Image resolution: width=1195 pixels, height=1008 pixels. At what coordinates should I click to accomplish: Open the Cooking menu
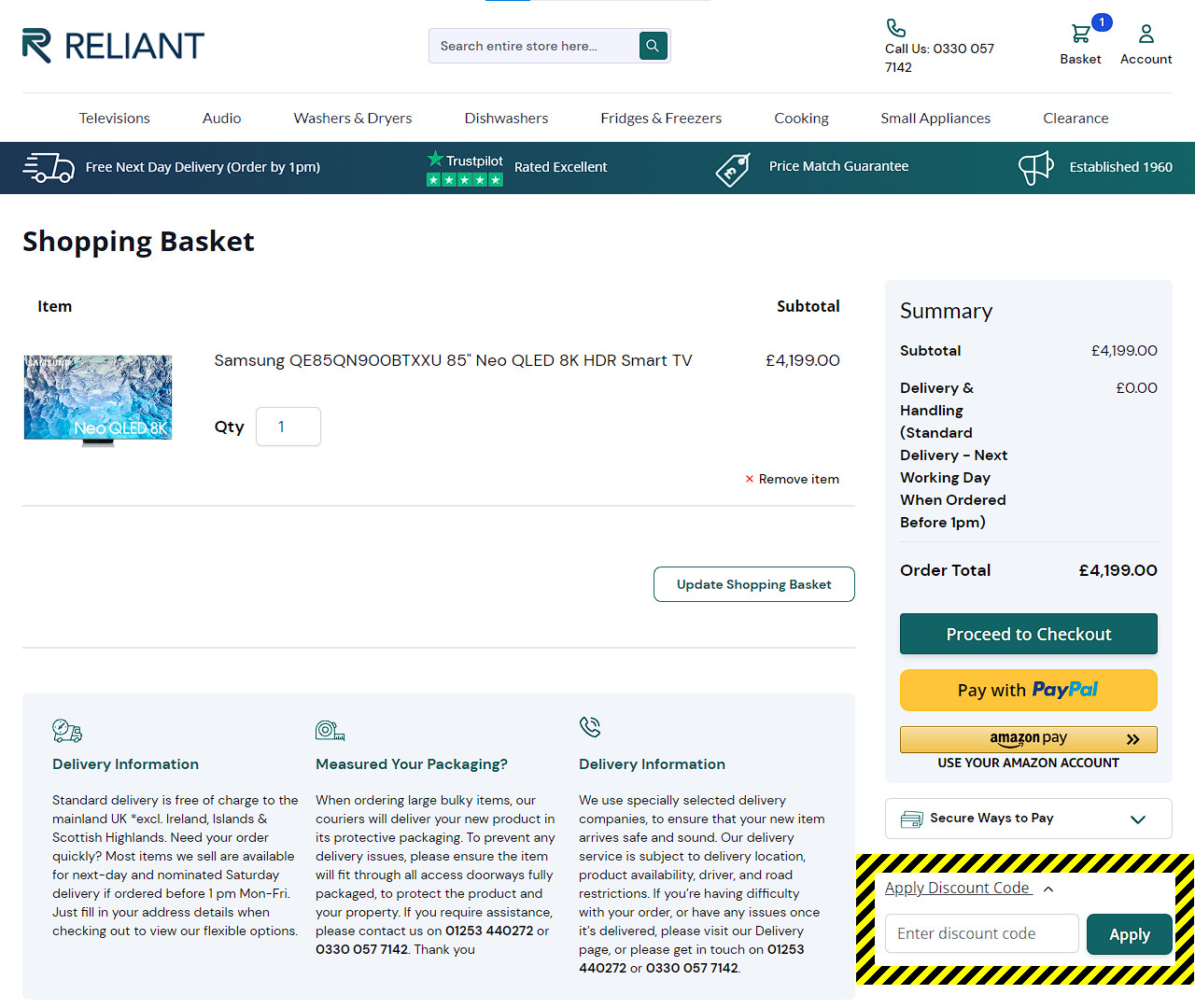pos(801,119)
